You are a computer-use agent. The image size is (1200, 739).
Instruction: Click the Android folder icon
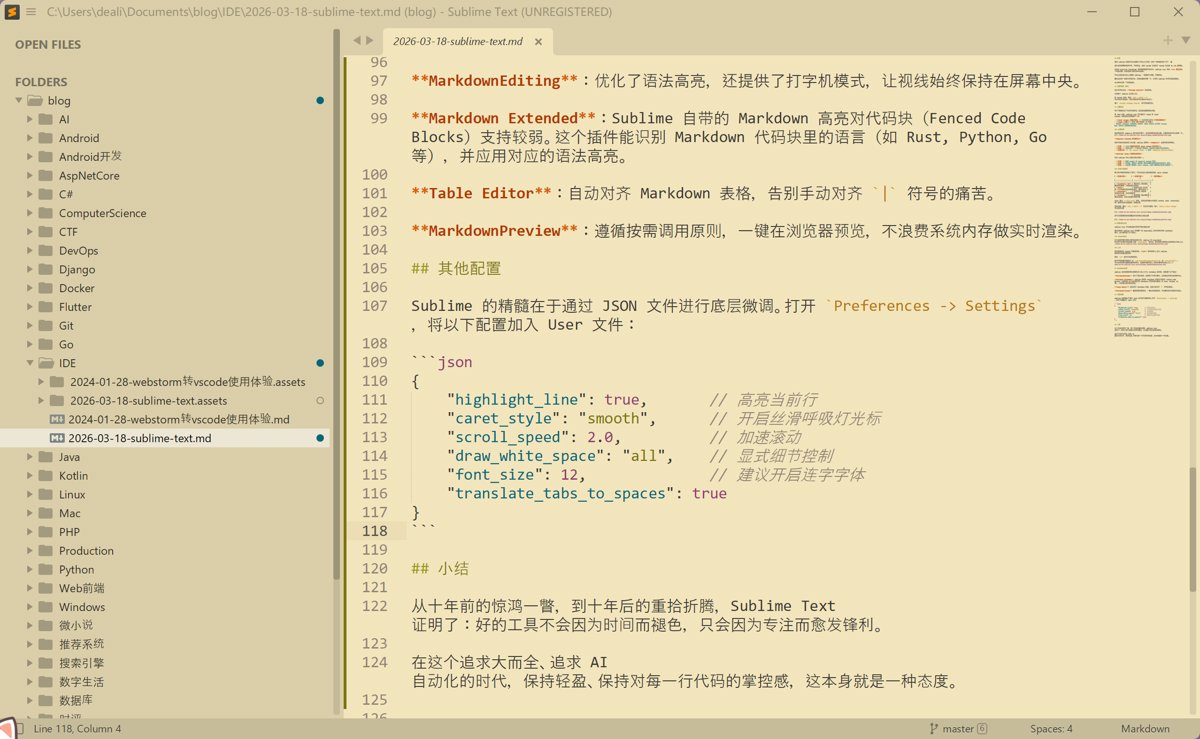(45, 138)
